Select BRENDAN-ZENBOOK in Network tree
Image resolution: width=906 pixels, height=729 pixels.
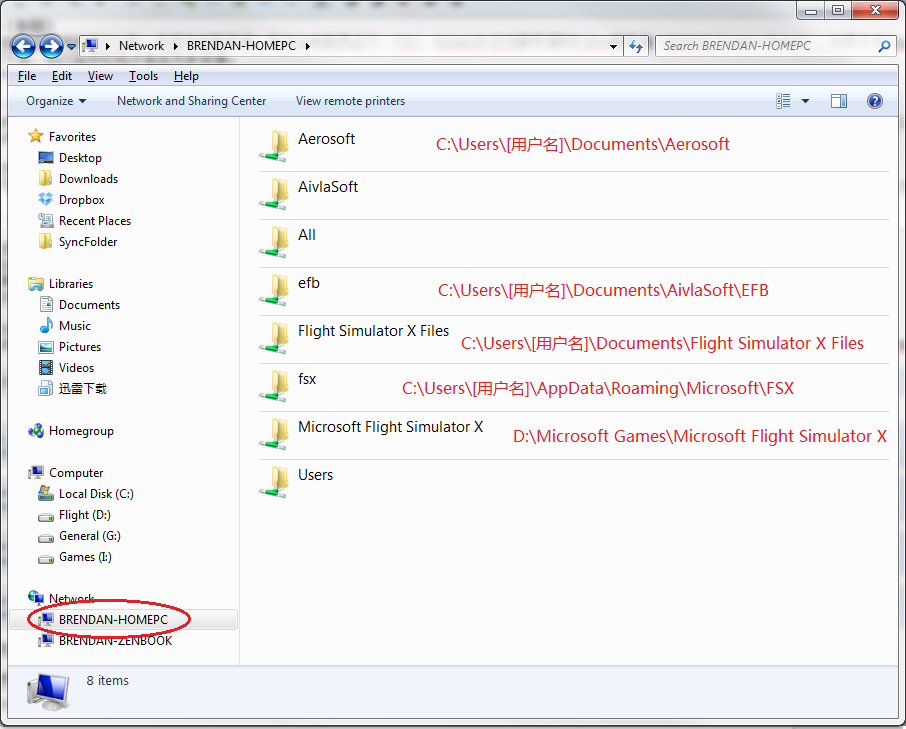click(x=116, y=641)
